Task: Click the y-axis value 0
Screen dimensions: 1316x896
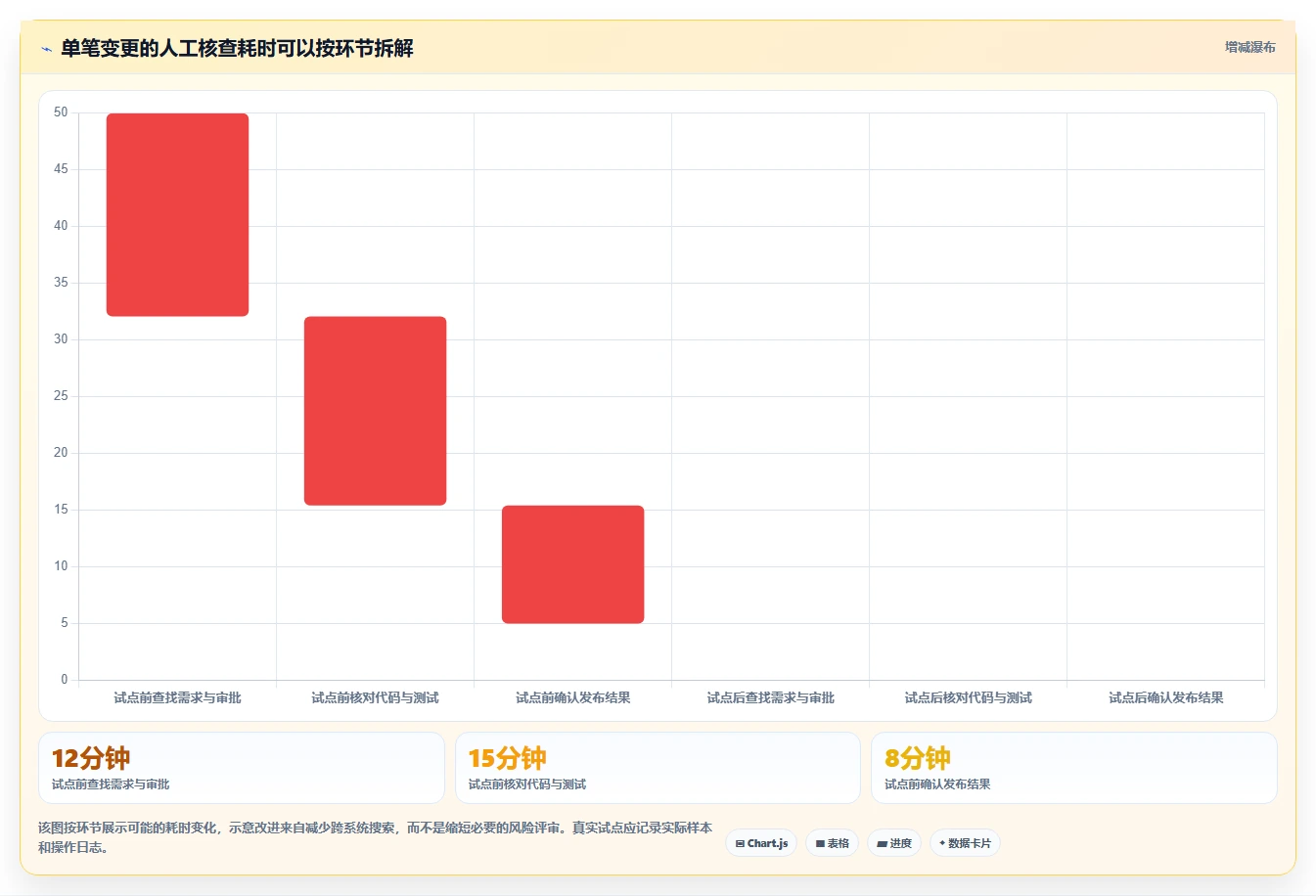Action: tap(65, 679)
